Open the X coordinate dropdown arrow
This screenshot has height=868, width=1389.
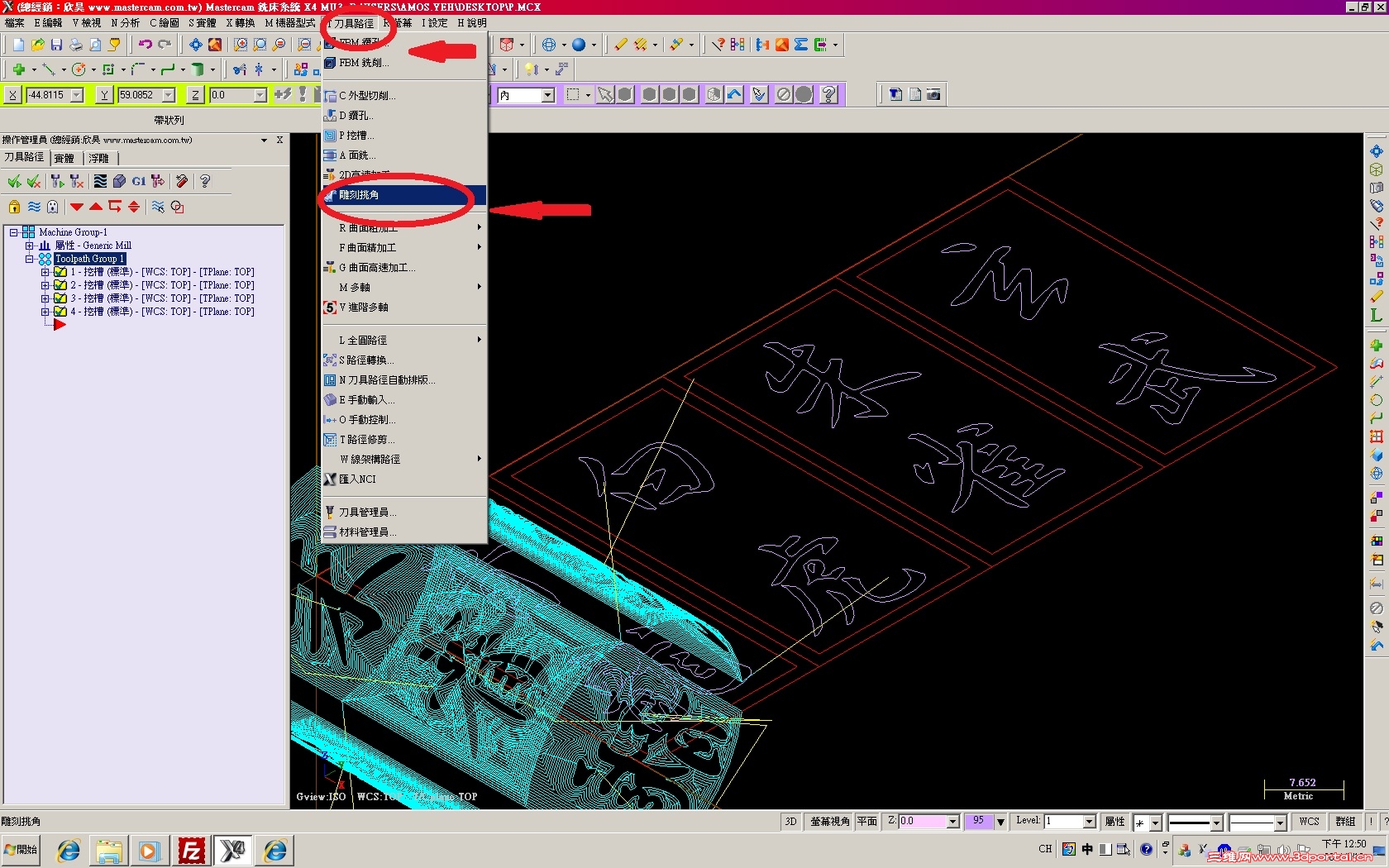tap(77, 95)
